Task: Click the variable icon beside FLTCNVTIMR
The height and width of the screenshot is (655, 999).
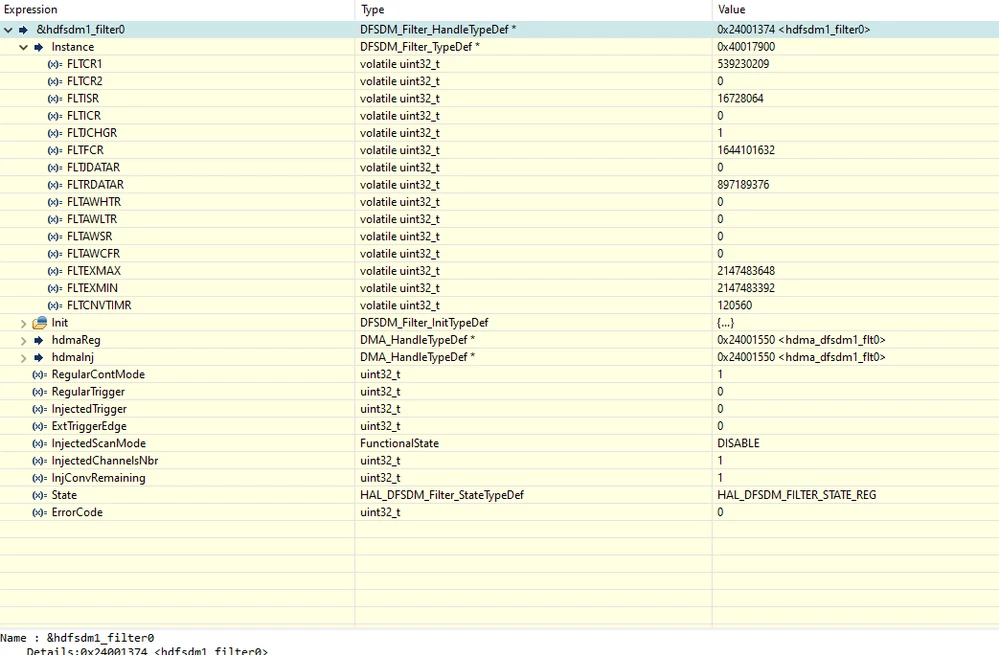Action: tap(55, 306)
